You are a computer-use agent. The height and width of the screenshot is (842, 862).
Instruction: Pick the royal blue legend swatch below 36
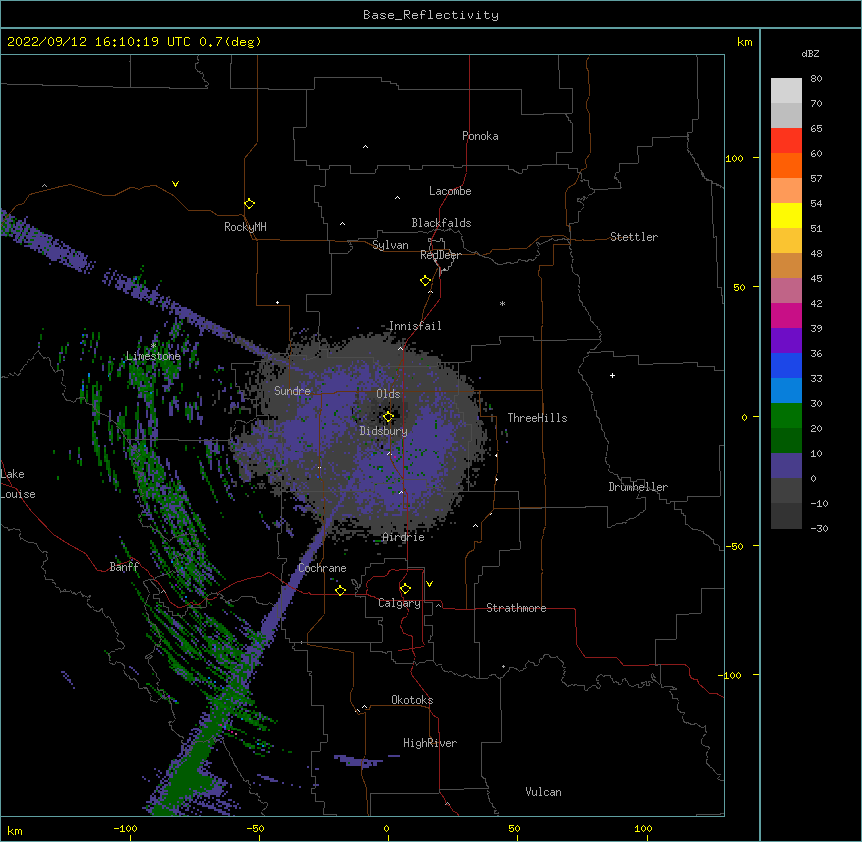click(786, 365)
